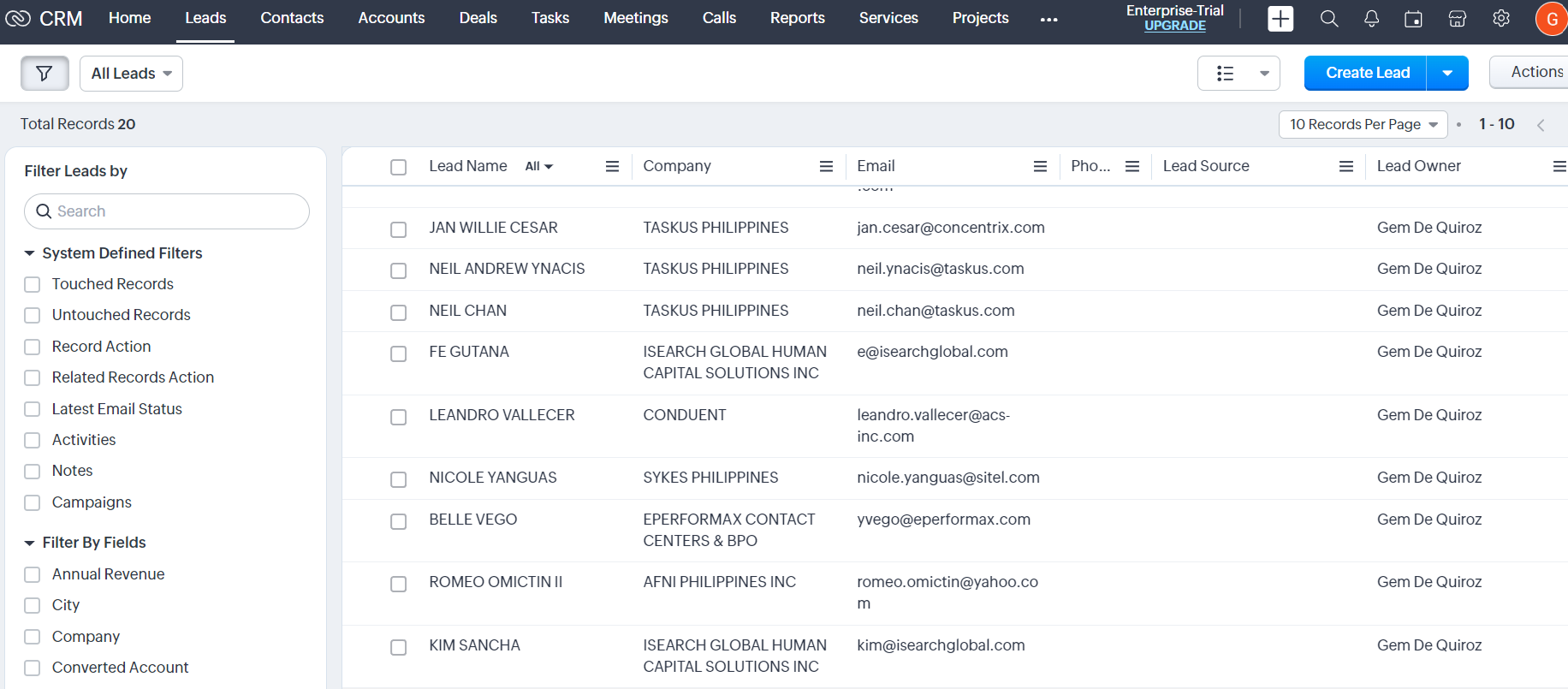Viewport: 1568px width, 689px height.
Task: Open Lead Owner column menu icon
Action: point(1559,166)
